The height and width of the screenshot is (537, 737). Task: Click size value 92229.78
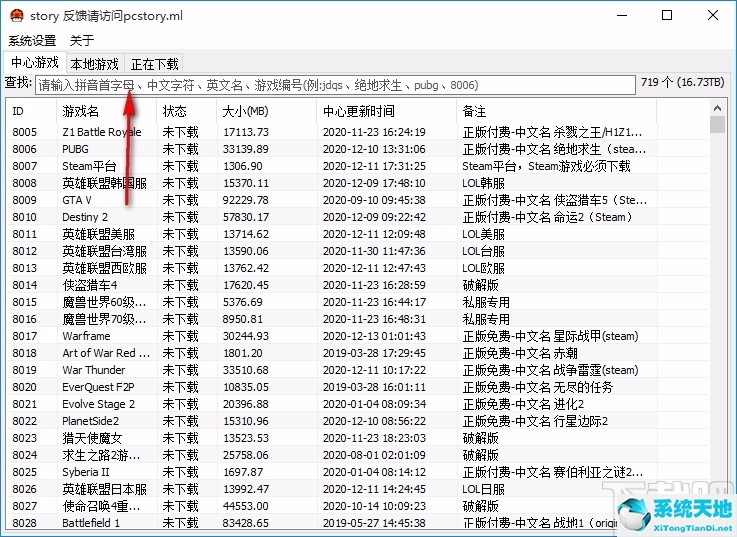pyautogui.click(x=246, y=200)
